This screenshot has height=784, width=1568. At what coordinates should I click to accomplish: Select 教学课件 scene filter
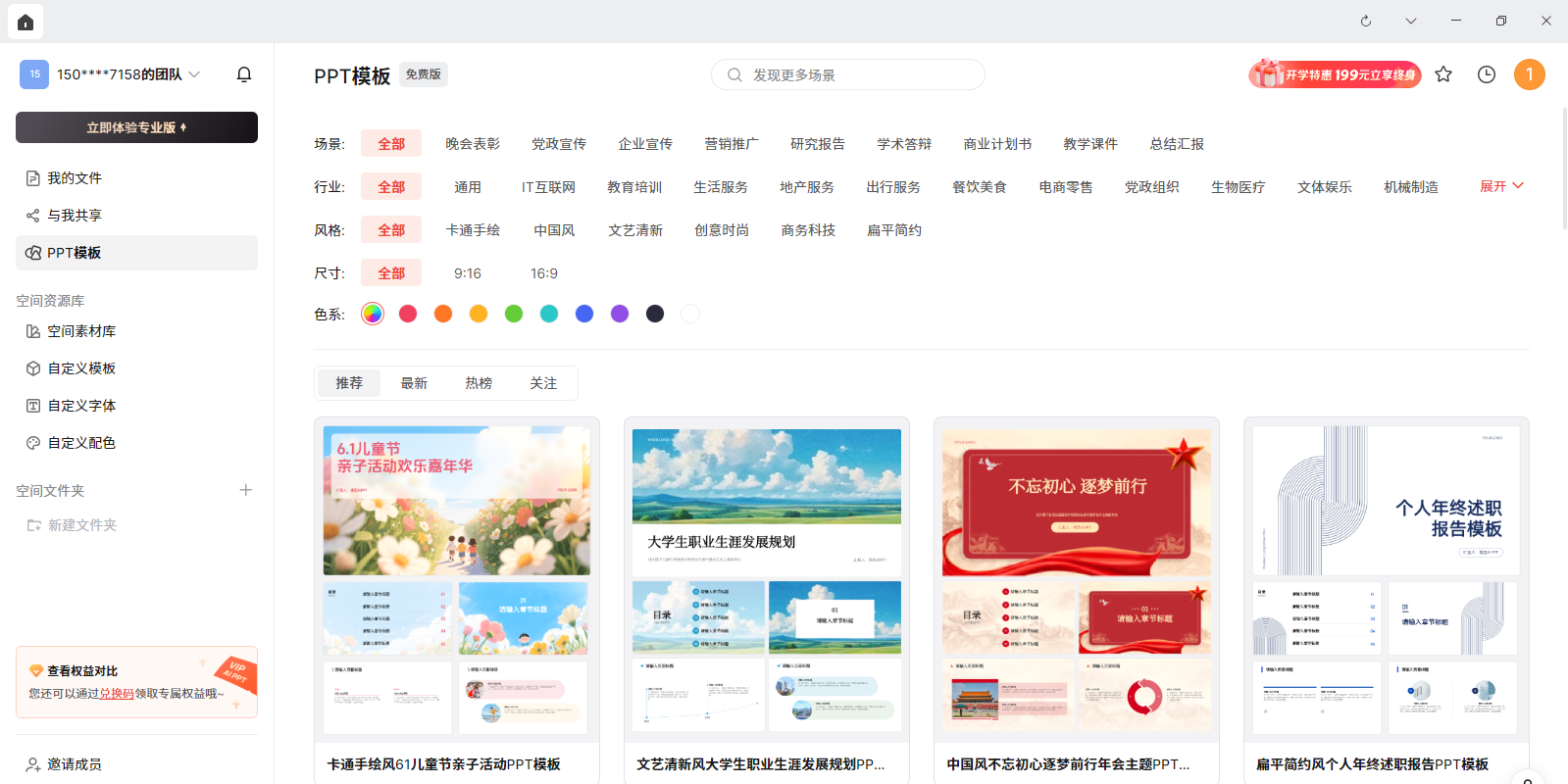1090,144
